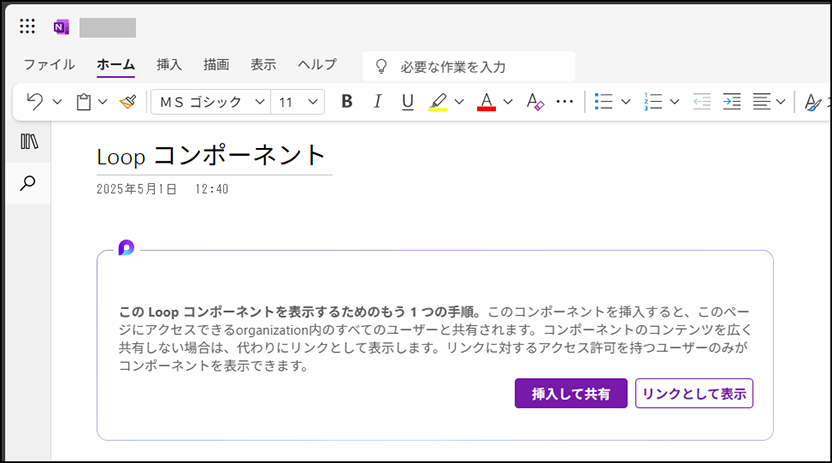Apply yellow text highlight color
Screen dimensions: 832x463
(438, 101)
